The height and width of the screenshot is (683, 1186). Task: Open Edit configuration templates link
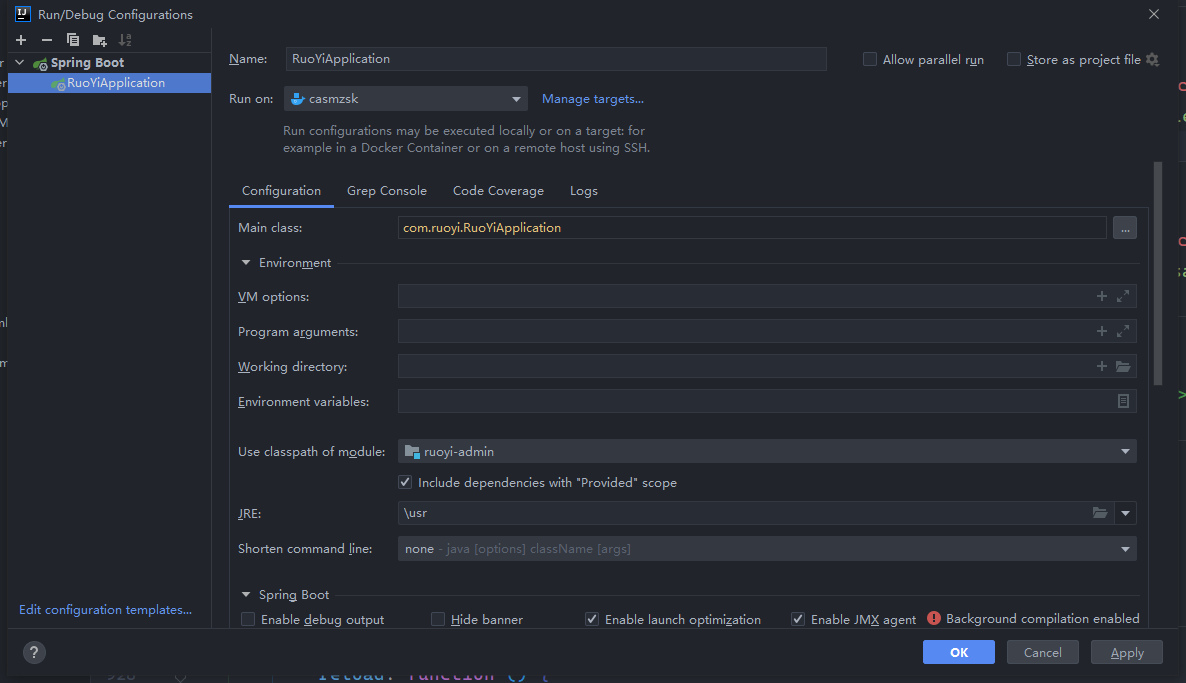pyautogui.click(x=105, y=610)
